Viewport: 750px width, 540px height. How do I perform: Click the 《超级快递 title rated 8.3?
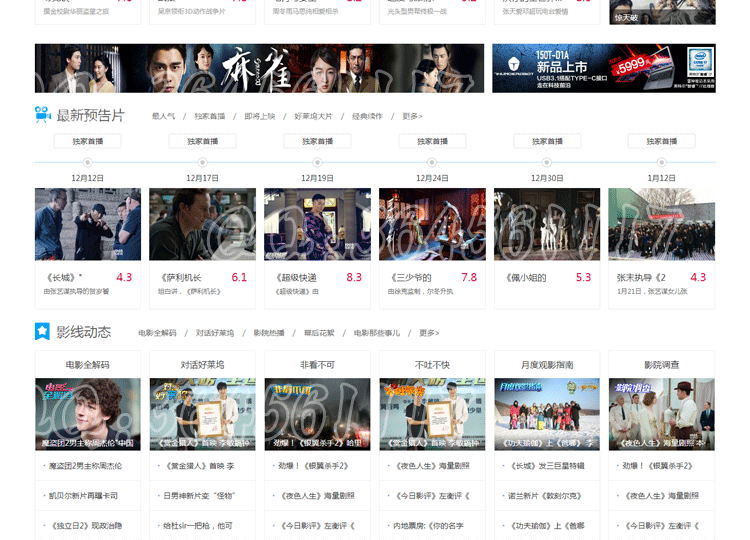click(296, 277)
